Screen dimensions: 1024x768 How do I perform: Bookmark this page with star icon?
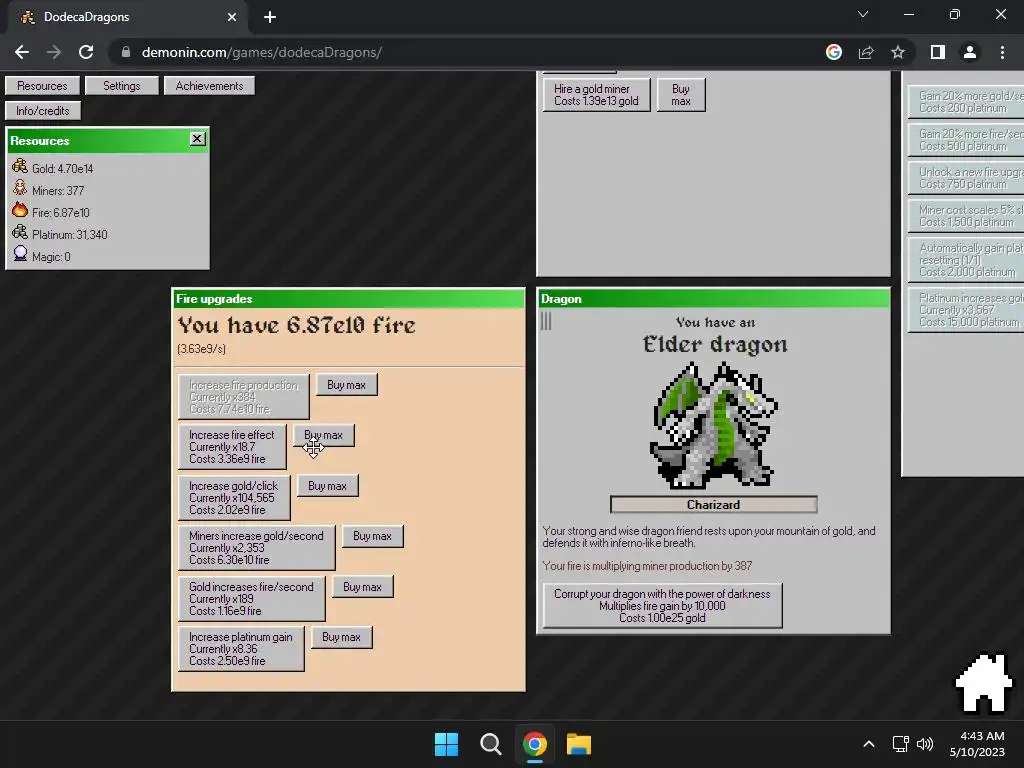click(x=898, y=52)
